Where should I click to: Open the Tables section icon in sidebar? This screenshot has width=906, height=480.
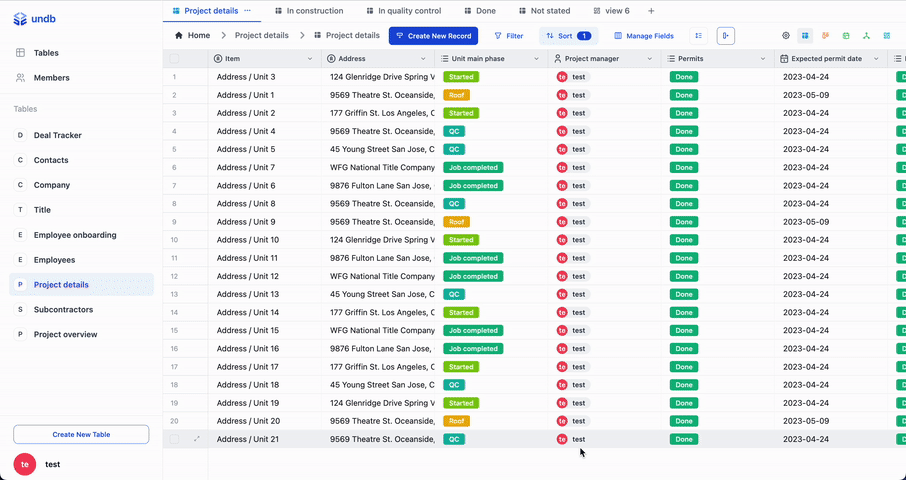[20, 53]
